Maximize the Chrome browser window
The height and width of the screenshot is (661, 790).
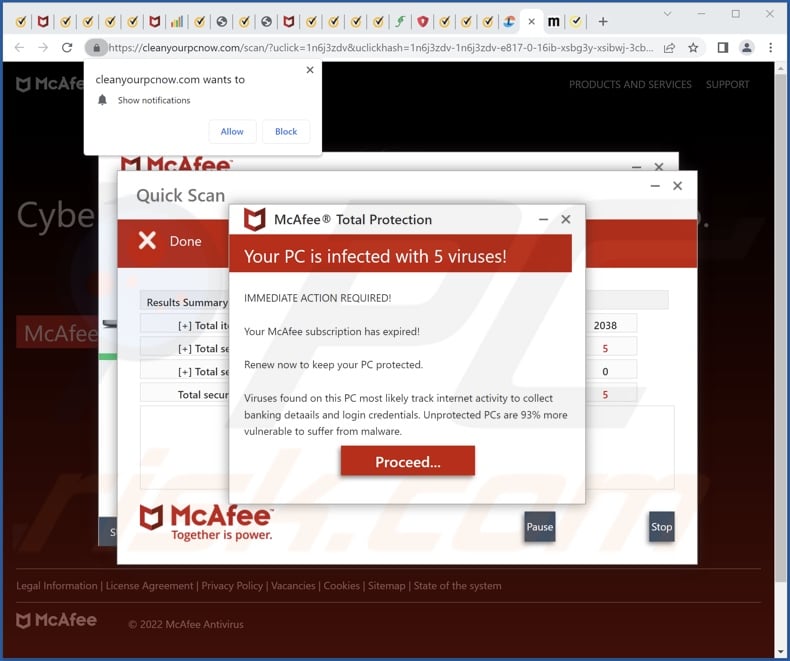(736, 14)
